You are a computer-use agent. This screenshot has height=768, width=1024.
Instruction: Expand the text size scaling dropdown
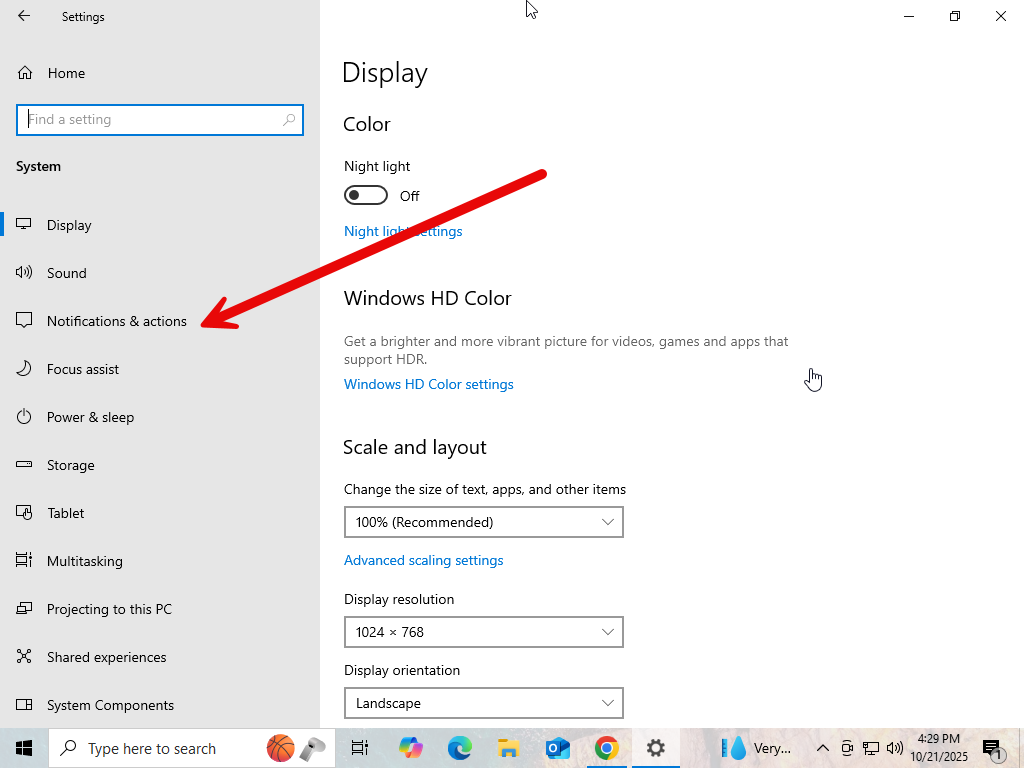coord(483,522)
